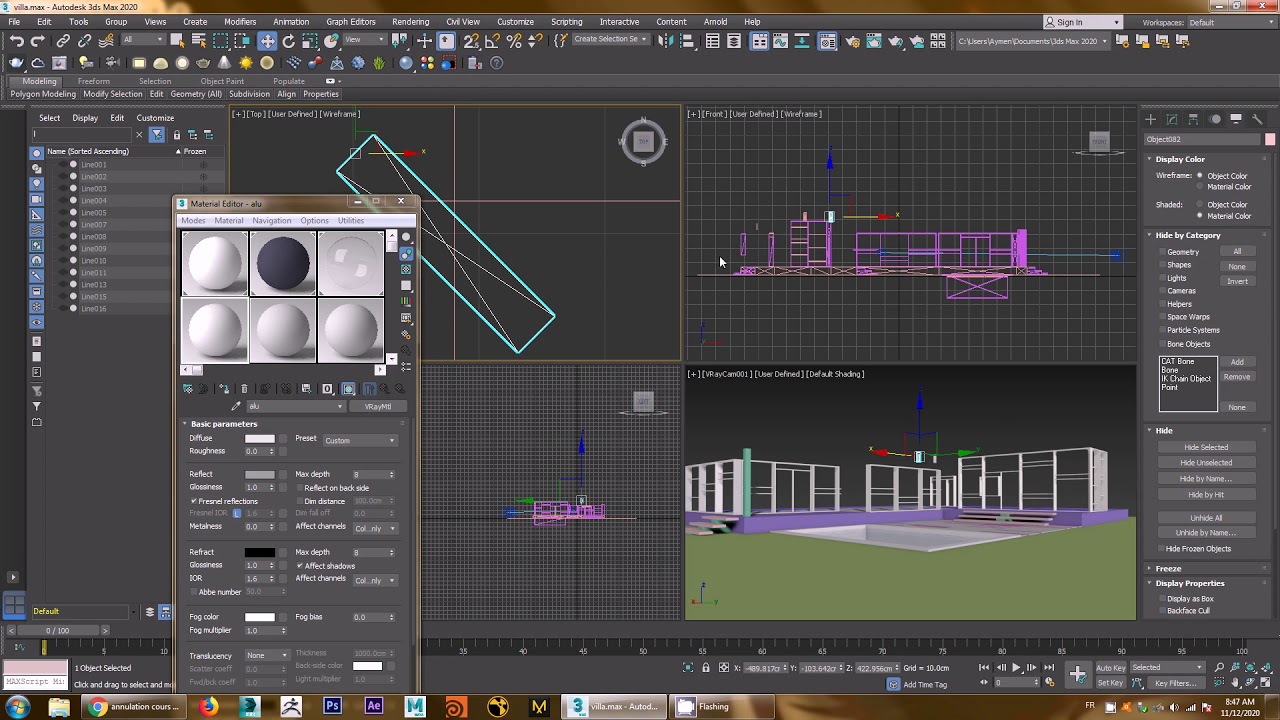Click the Fog color swatch
The height and width of the screenshot is (720, 1280).
click(x=259, y=617)
